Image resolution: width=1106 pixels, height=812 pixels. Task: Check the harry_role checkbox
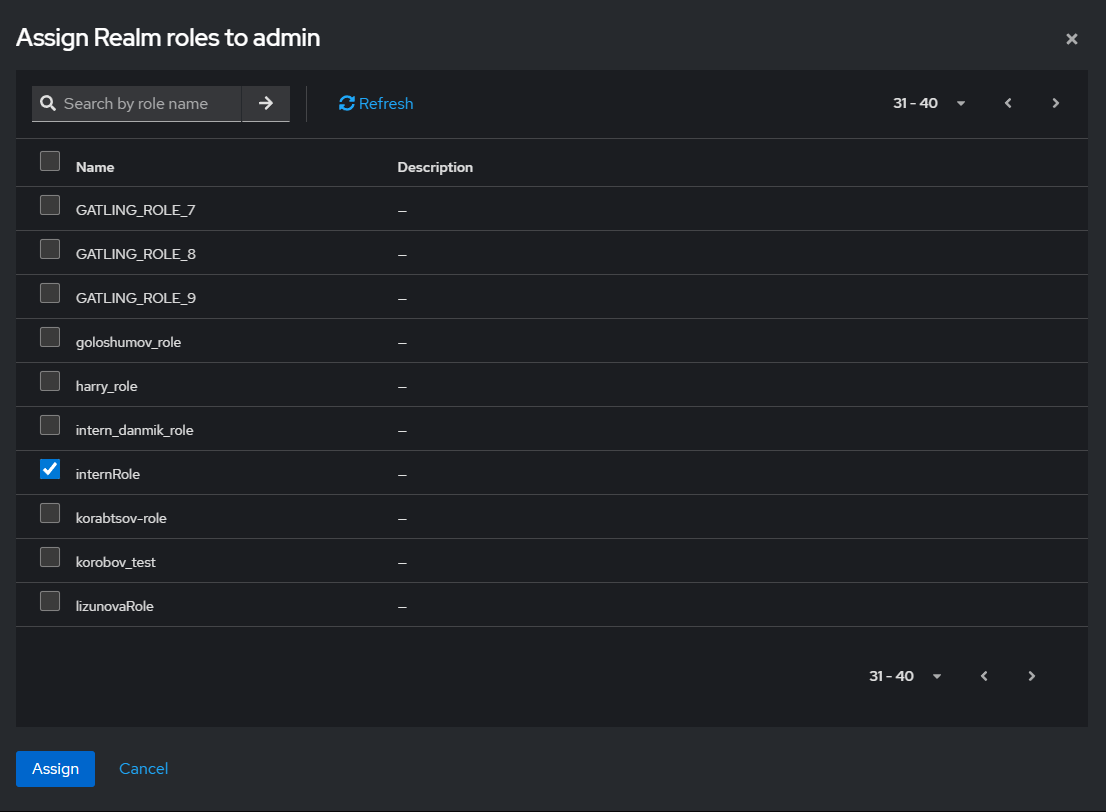coord(50,381)
